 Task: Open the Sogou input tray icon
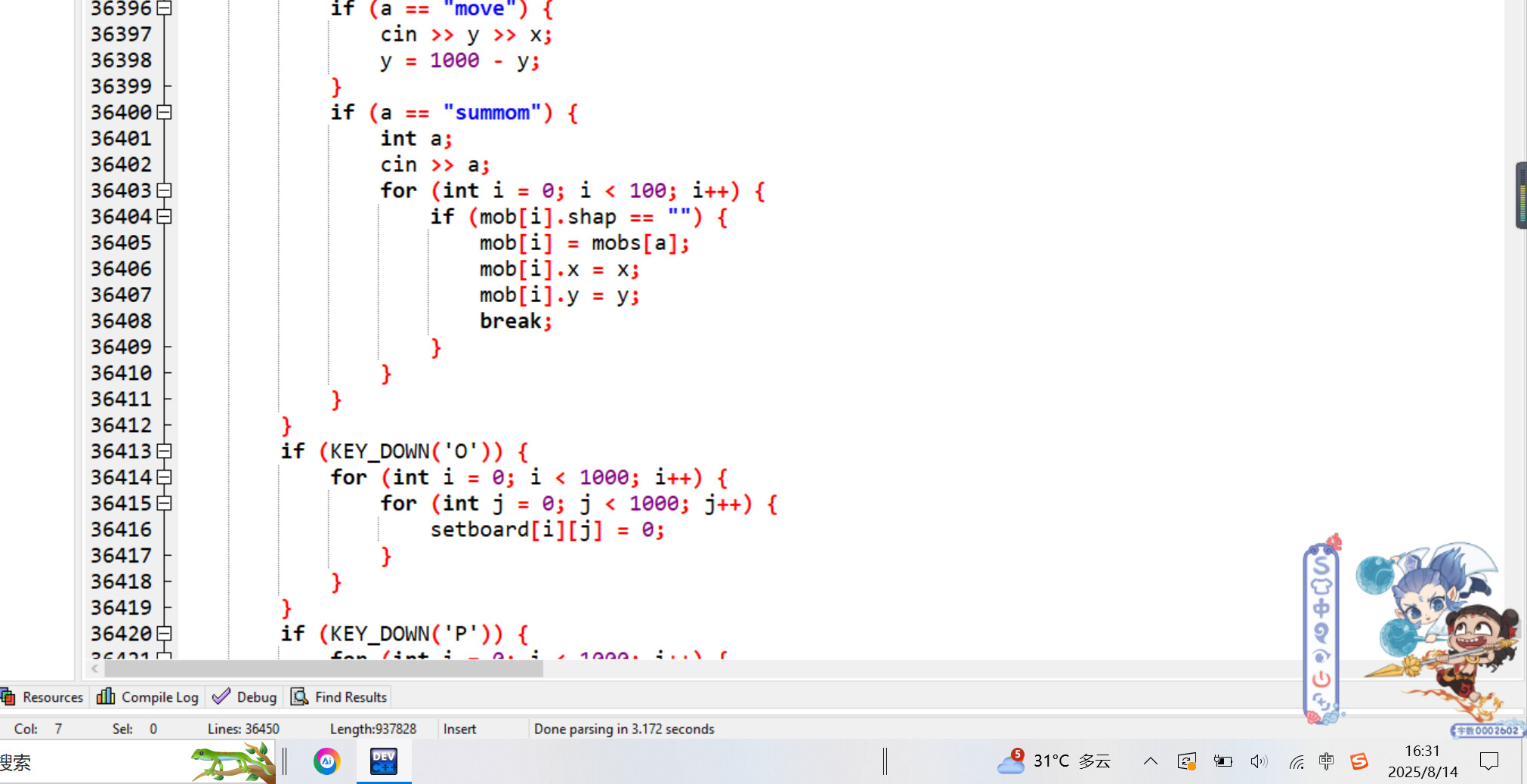click(1359, 761)
